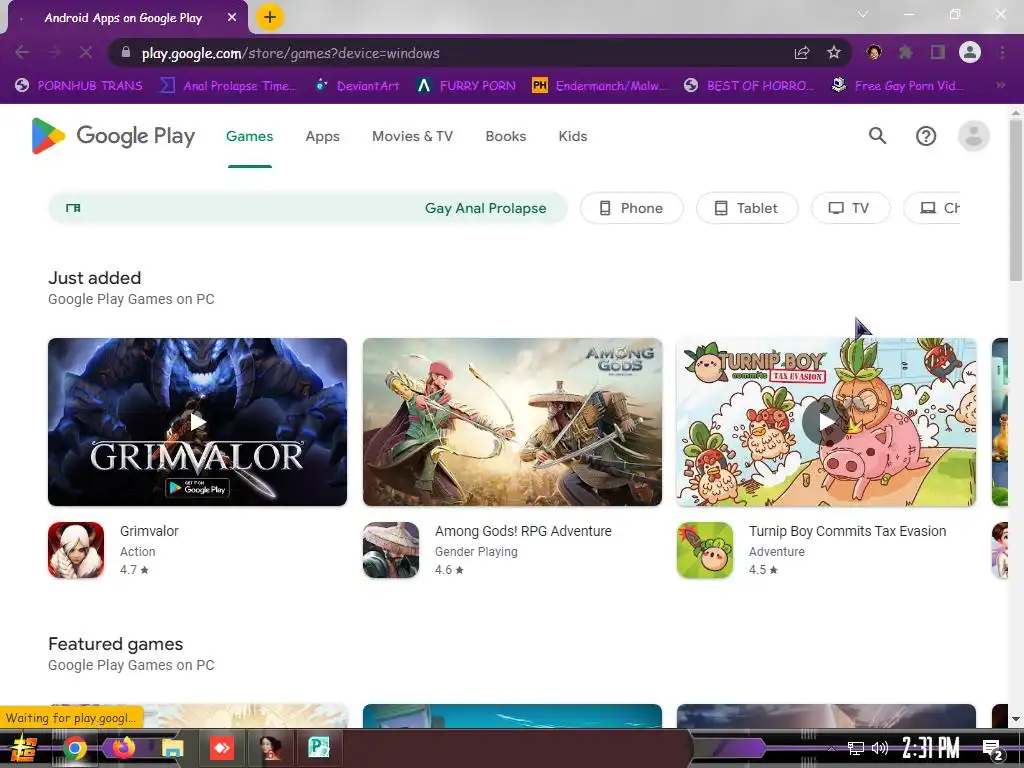
Task: Click the Among Gods app icon
Action: (x=391, y=550)
